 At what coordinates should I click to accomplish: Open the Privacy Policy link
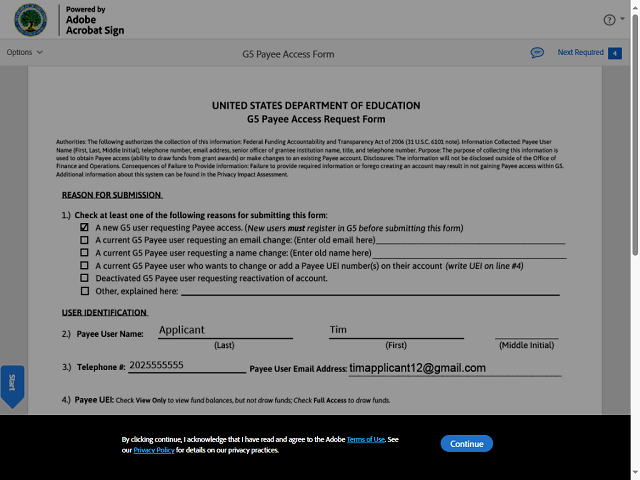pyautogui.click(x=154, y=450)
